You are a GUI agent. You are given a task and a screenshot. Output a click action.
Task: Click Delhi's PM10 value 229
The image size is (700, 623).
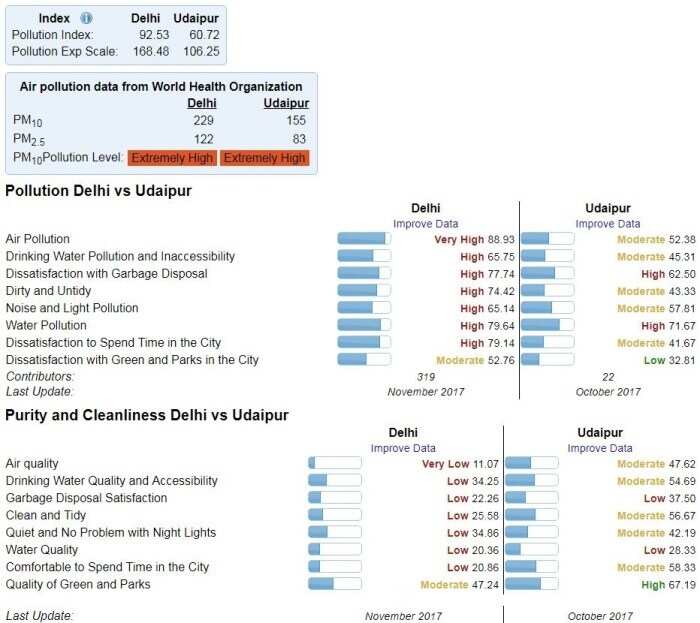pyautogui.click(x=204, y=120)
